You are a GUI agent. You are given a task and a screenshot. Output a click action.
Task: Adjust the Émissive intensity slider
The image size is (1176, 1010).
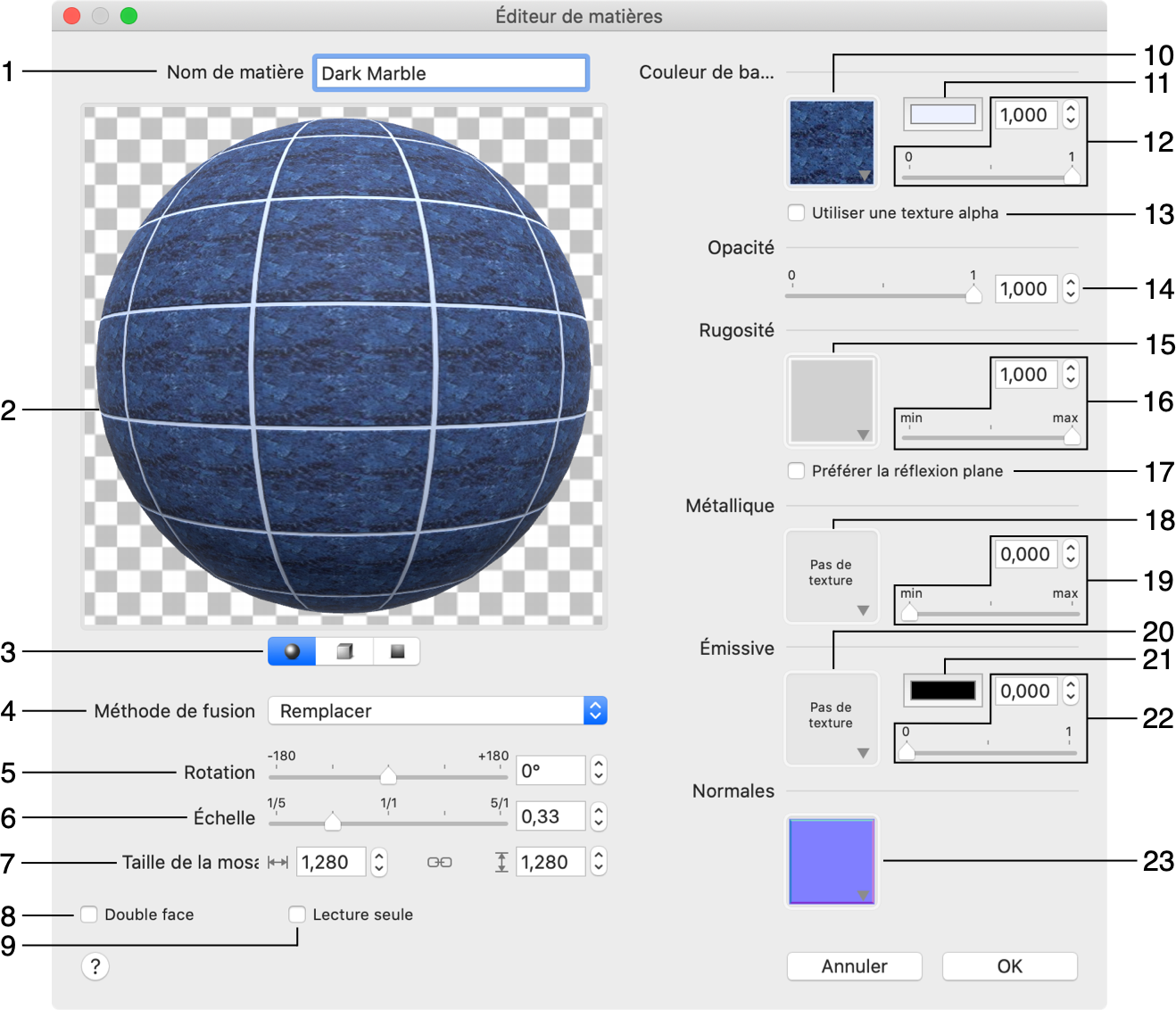tap(907, 750)
